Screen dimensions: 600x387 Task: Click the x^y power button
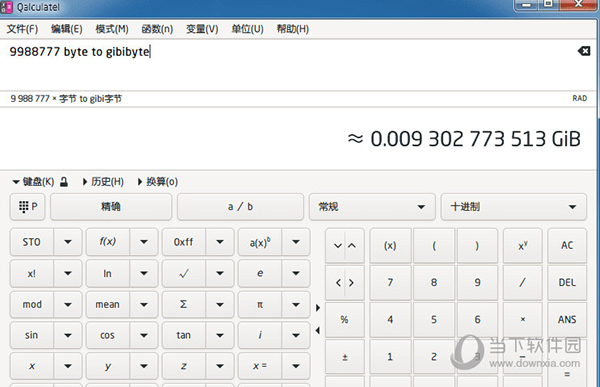[x=523, y=245]
